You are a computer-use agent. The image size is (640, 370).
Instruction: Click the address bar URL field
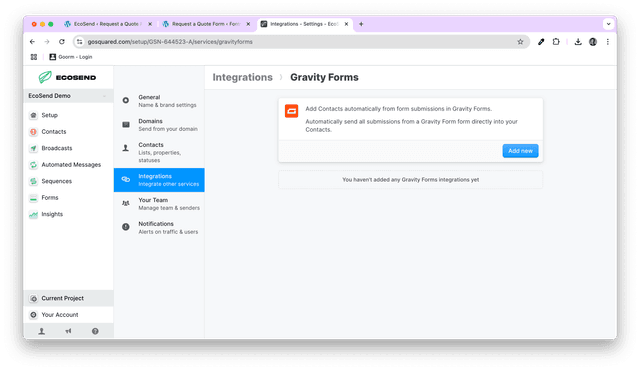[300, 42]
